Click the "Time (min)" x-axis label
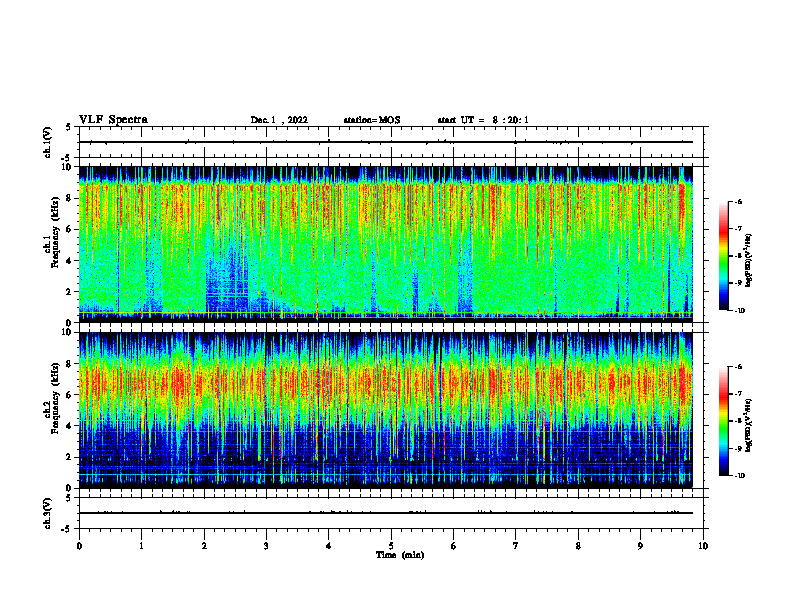This screenshot has width=792, height=612. coord(400,555)
